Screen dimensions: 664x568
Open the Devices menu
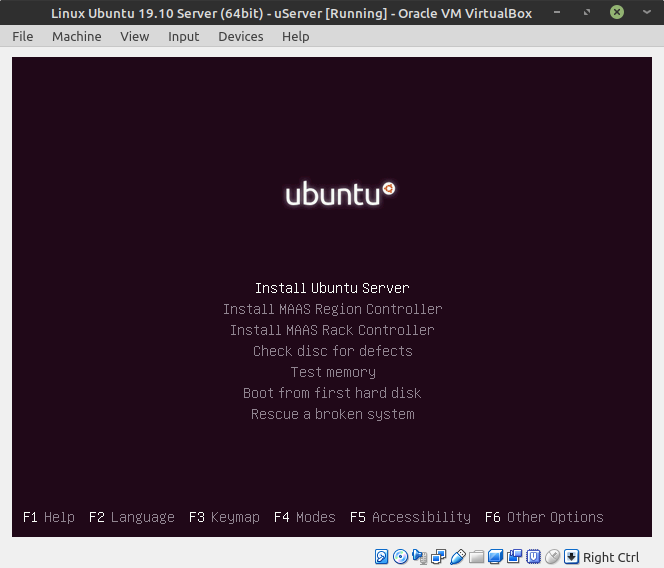pyautogui.click(x=241, y=36)
